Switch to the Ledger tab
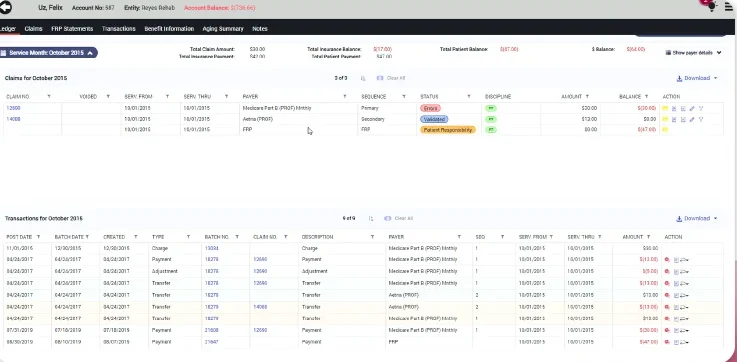Image resolution: width=737 pixels, height=362 pixels. (8, 29)
